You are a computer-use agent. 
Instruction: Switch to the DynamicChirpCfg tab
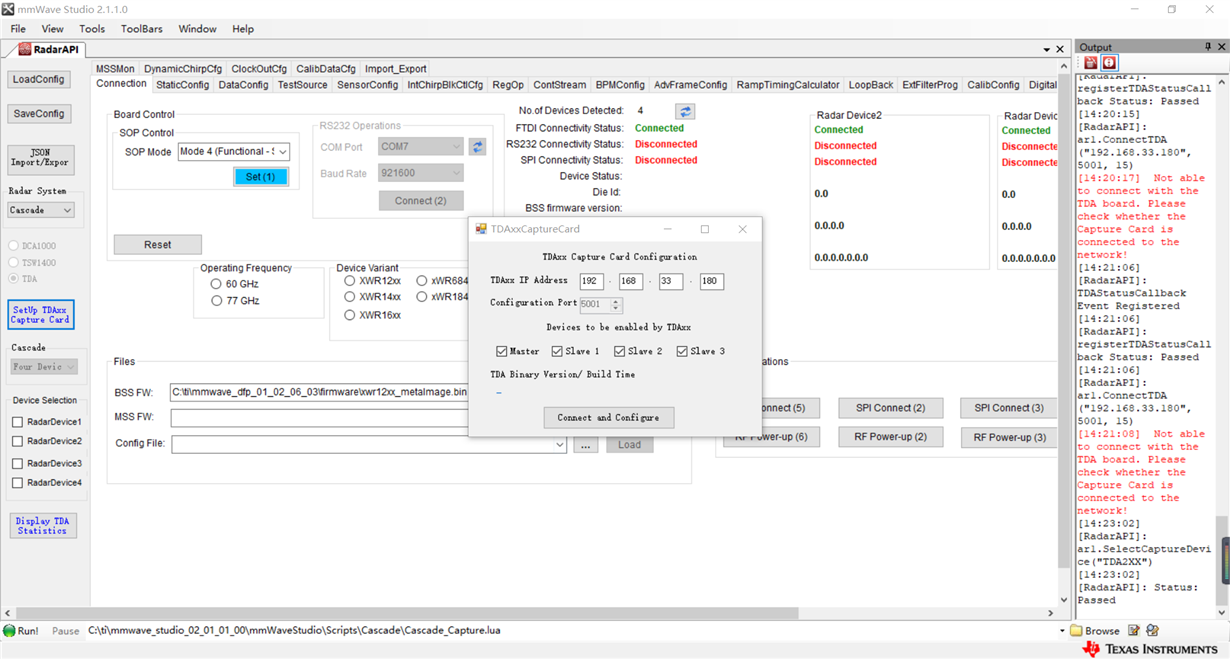183,69
